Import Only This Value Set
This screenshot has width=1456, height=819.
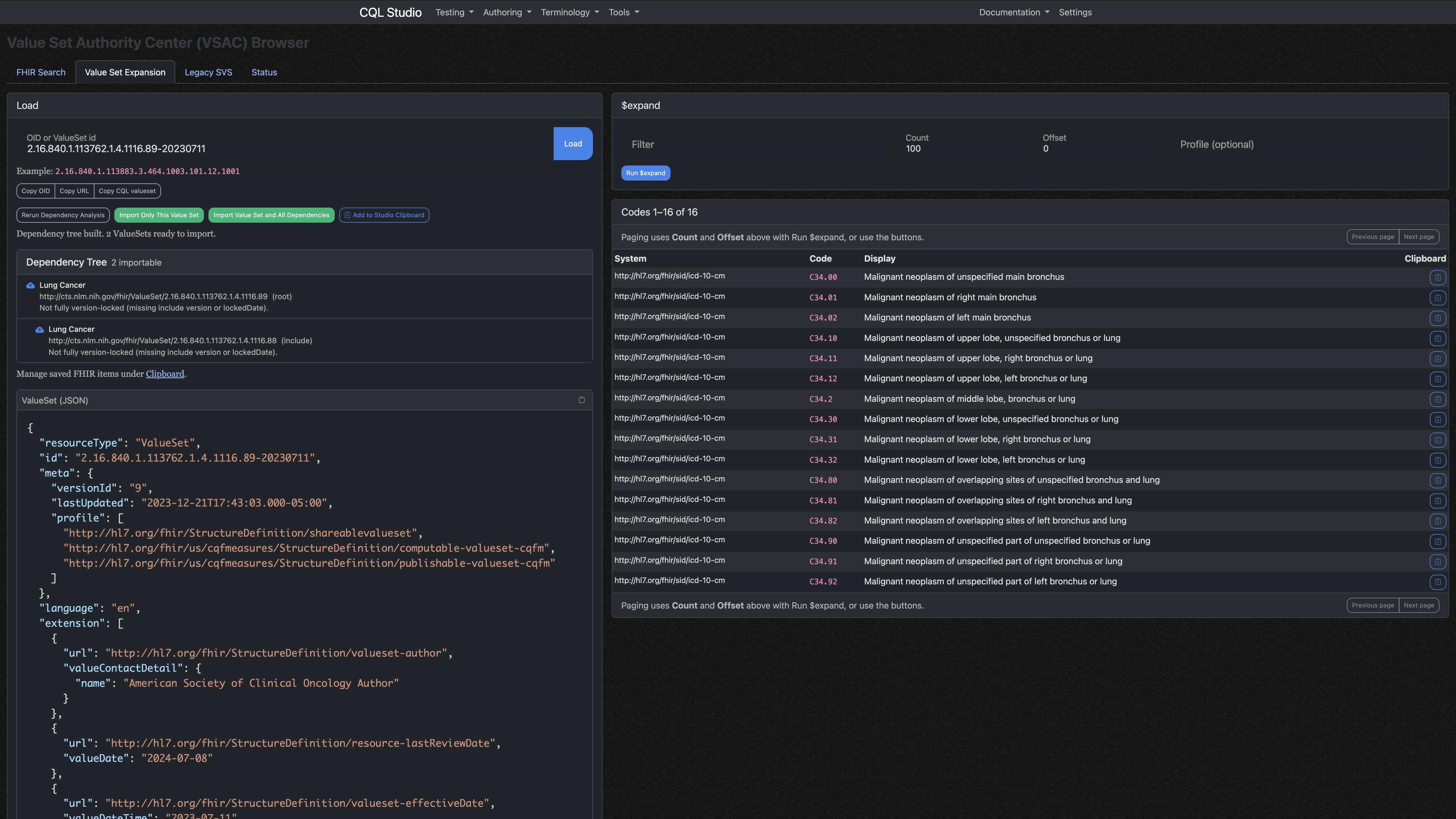(x=159, y=215)
